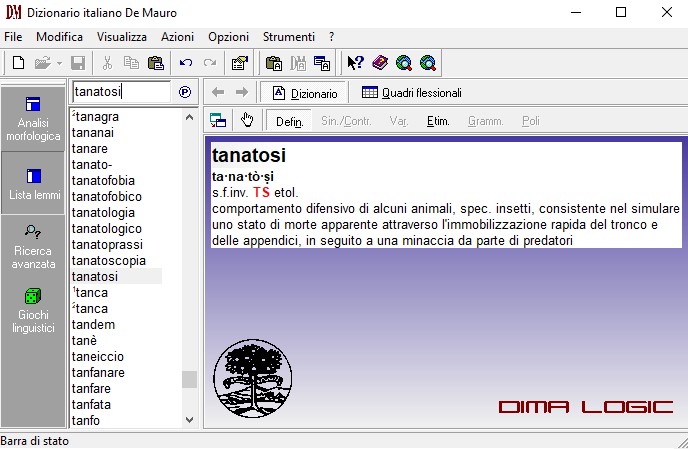Open the properties checklist icon
This screenshot has width=688, height=449.
pyautogui.click(x=240, y=63)
